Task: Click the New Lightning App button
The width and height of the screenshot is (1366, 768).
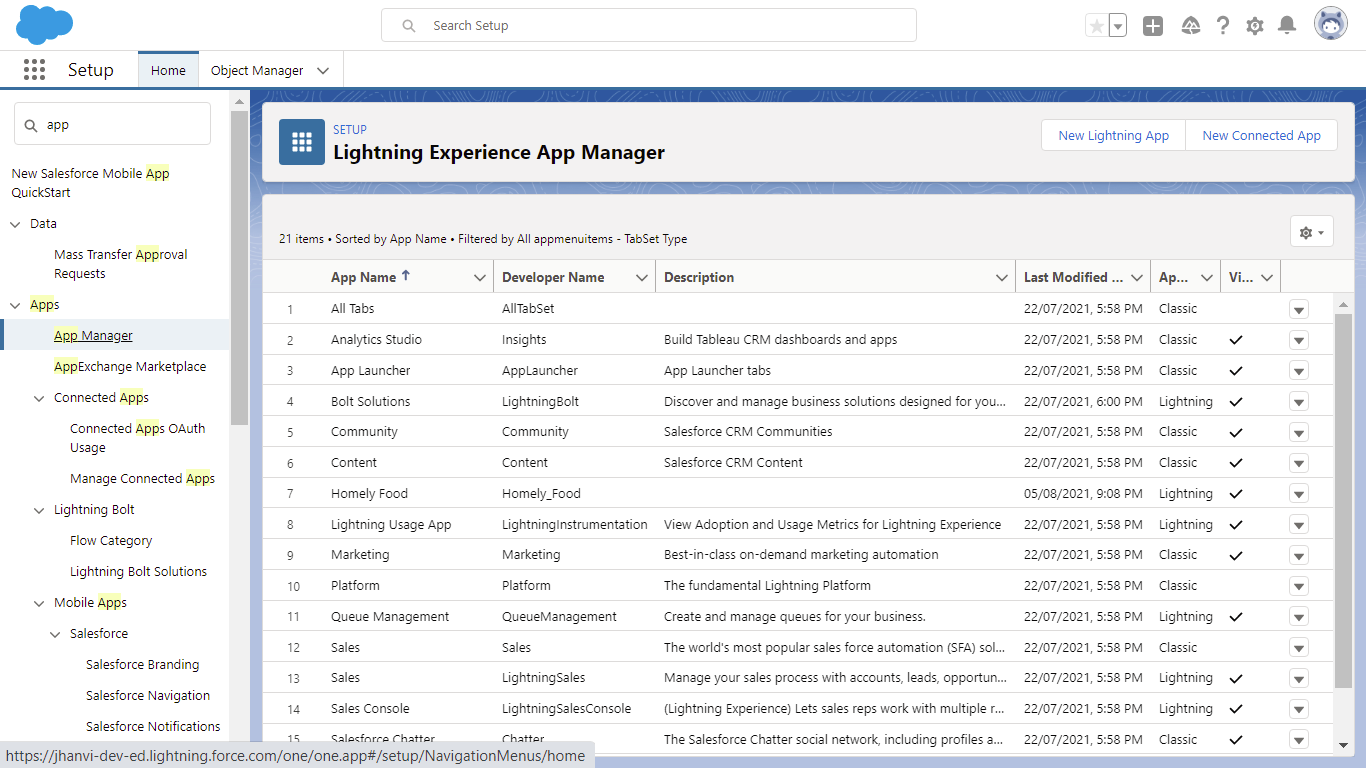Action: point(1113,136)
